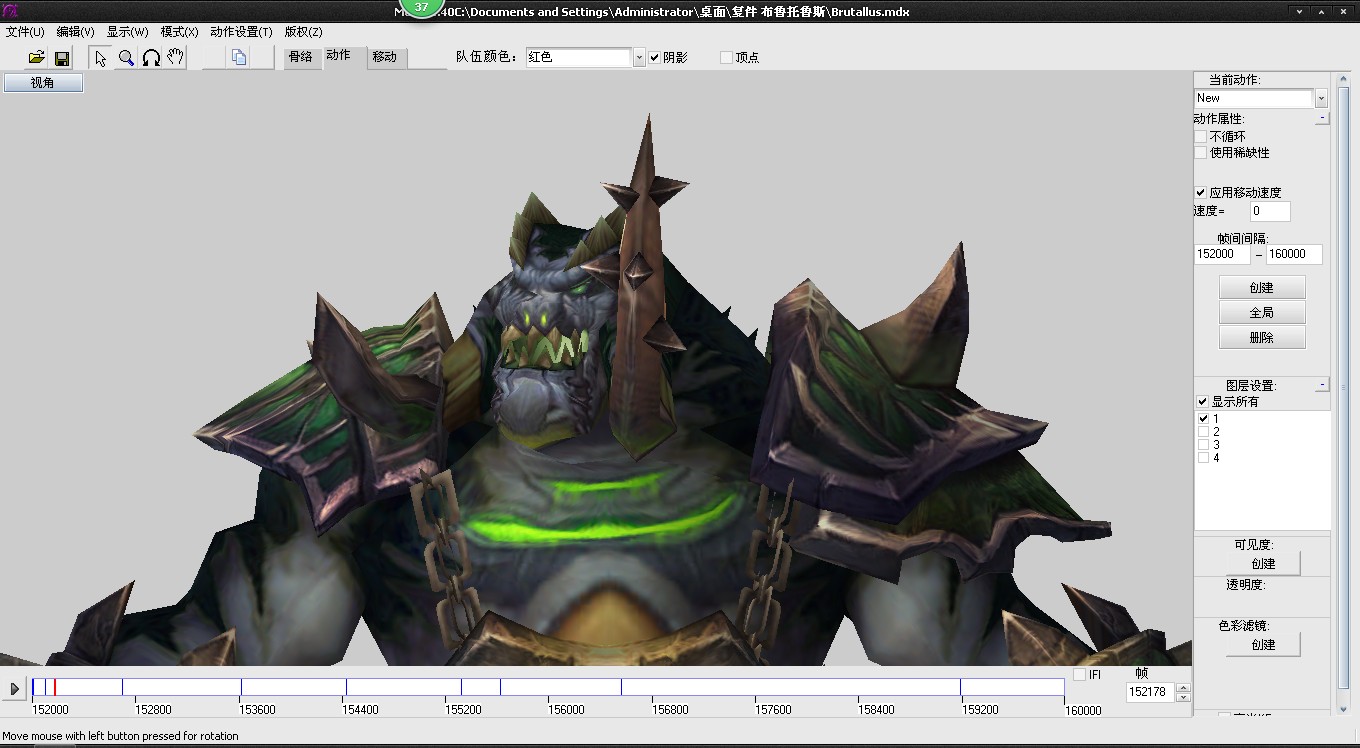Click 创建 under 色彩滤镜 color filter
The image size is (1360, 748).
(x=1264, y=645)
